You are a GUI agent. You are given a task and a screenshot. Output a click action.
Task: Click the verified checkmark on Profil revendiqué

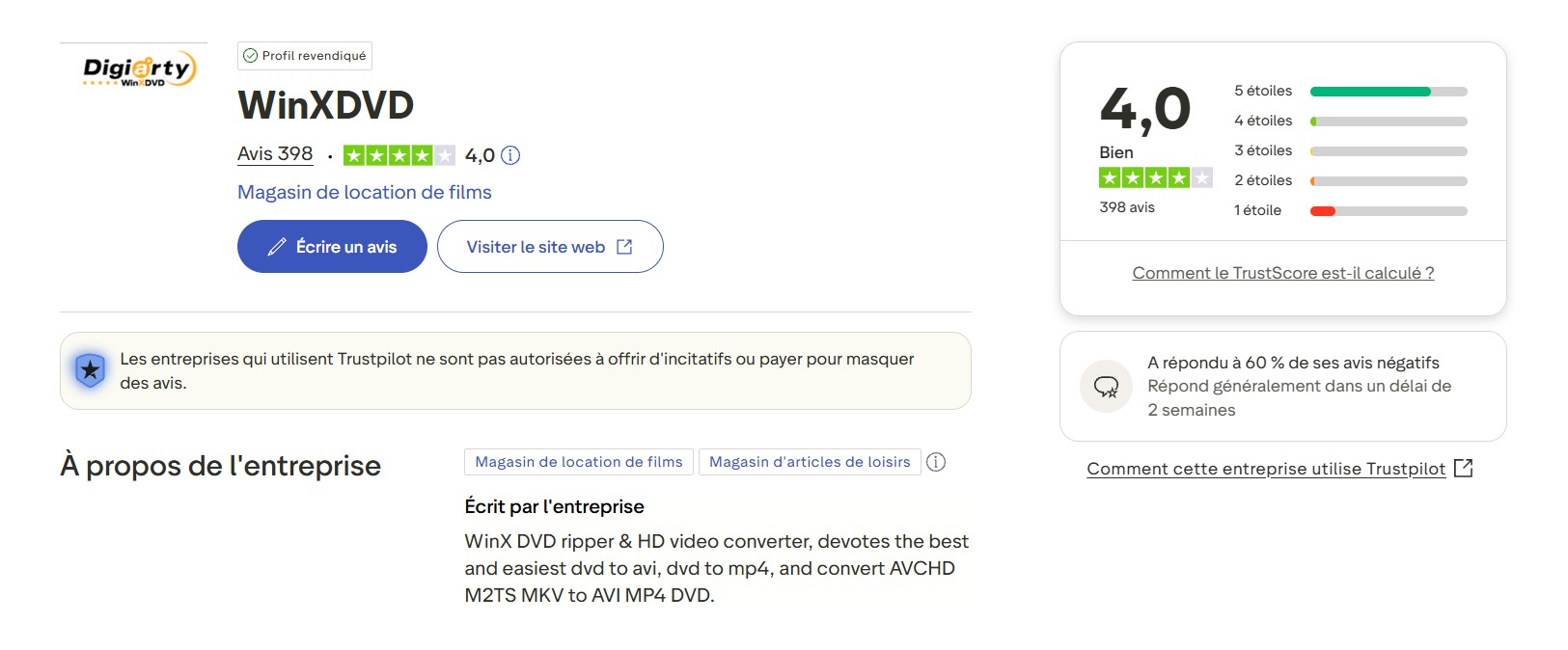point(253,55)
